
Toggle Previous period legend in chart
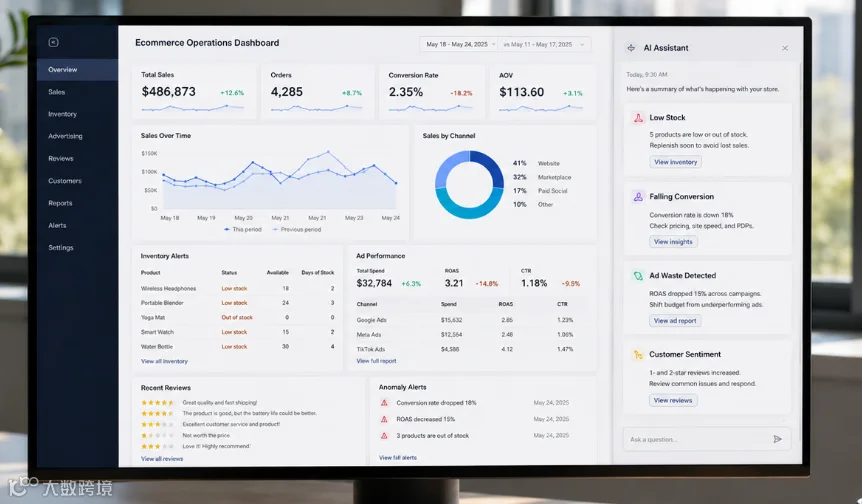coord(296,229)
